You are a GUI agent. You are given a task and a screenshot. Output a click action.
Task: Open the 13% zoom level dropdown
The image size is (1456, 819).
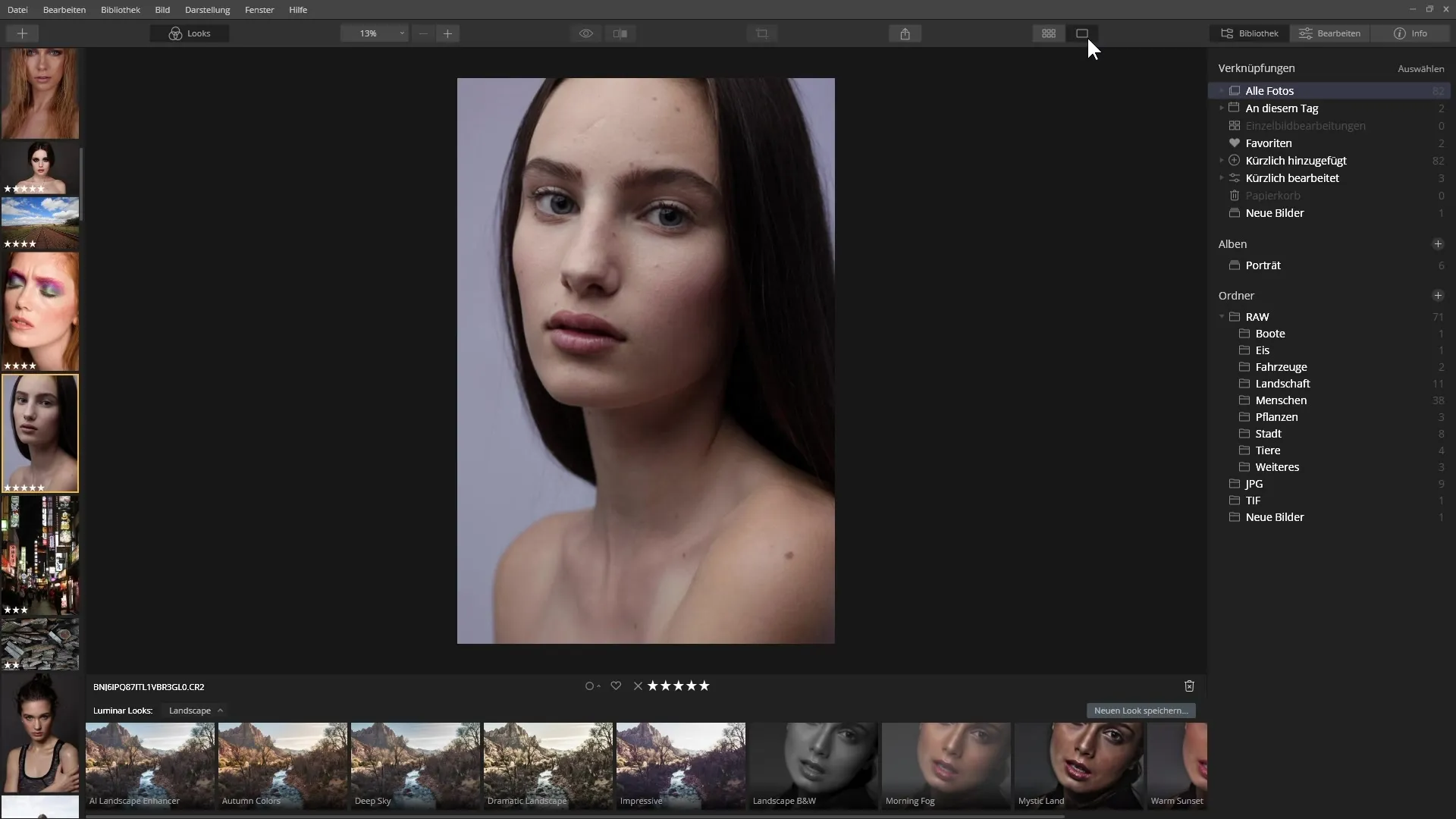coord(375,33)
